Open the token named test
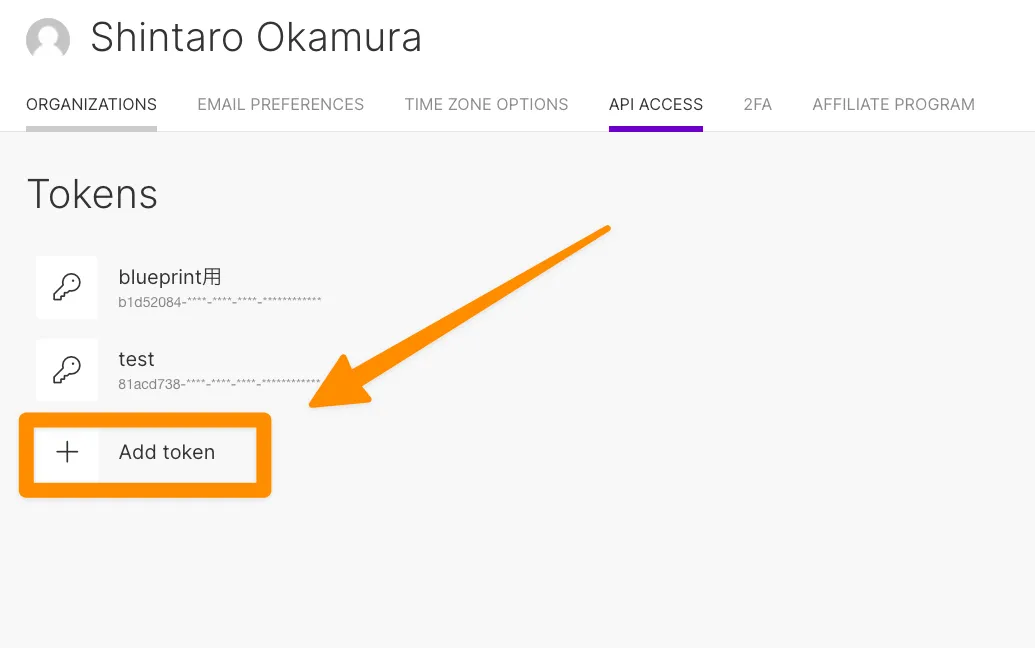 137,359
